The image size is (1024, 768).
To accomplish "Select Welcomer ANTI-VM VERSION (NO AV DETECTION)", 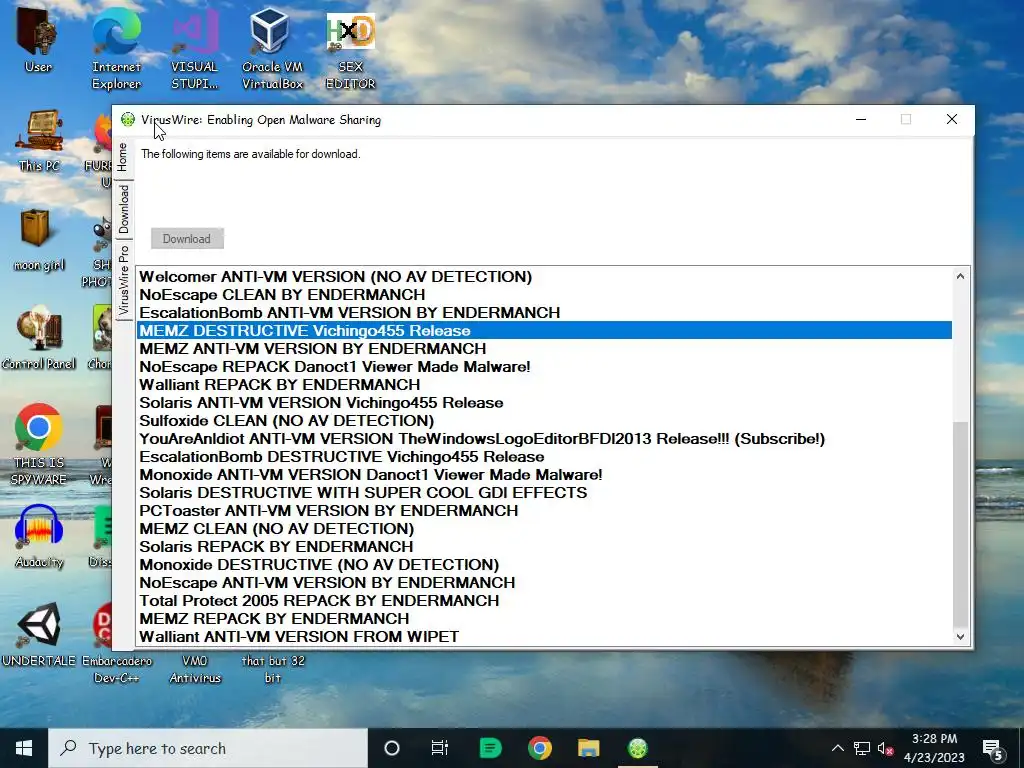I will [544, 277].
